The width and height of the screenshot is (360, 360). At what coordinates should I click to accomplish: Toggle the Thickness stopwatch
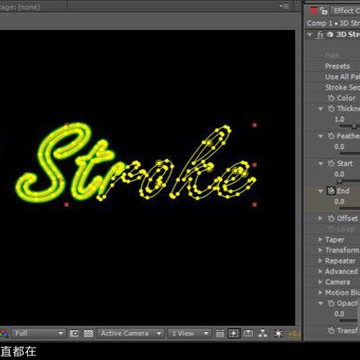coord(331,109)
